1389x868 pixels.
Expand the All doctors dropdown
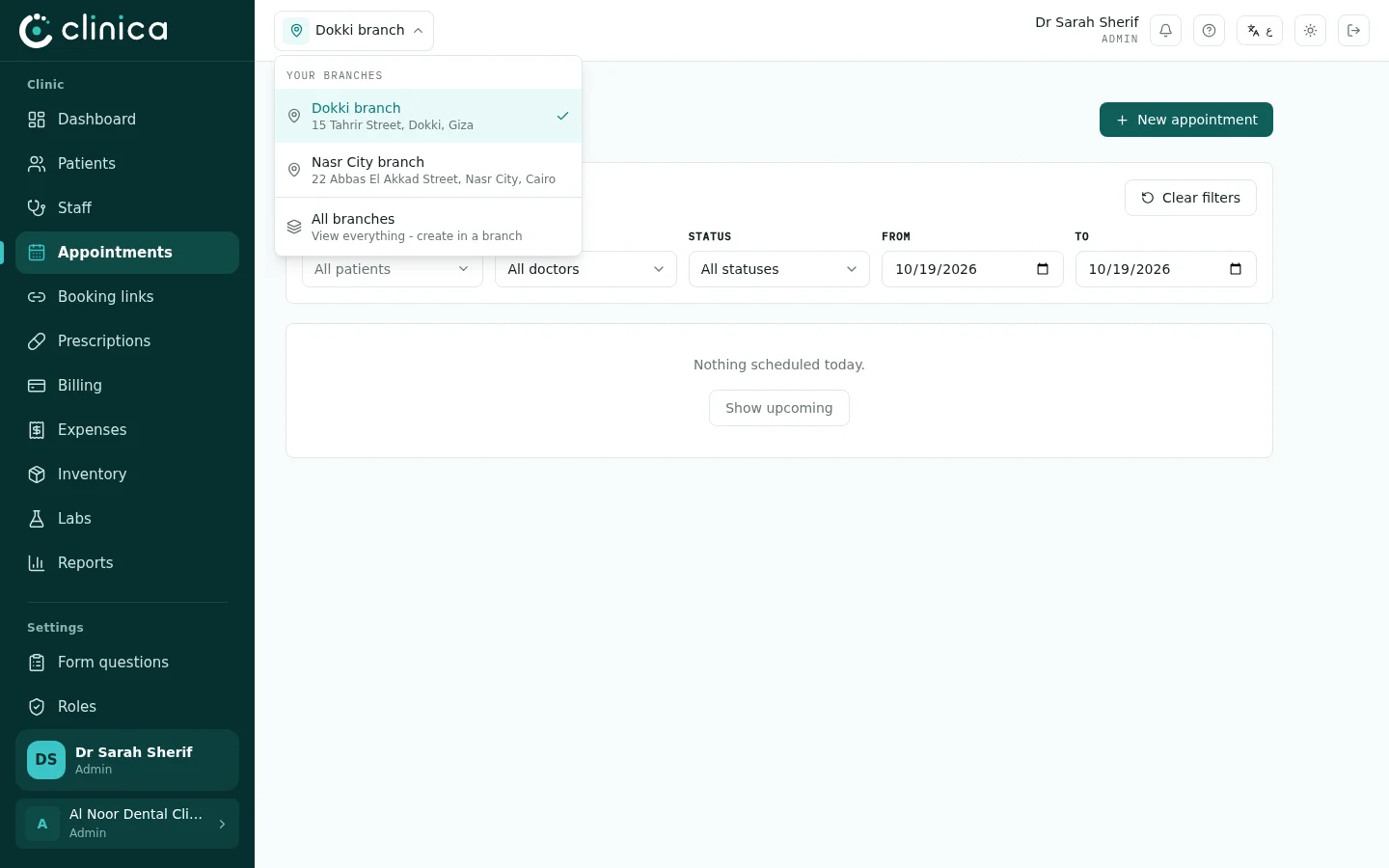click(586, 269)
